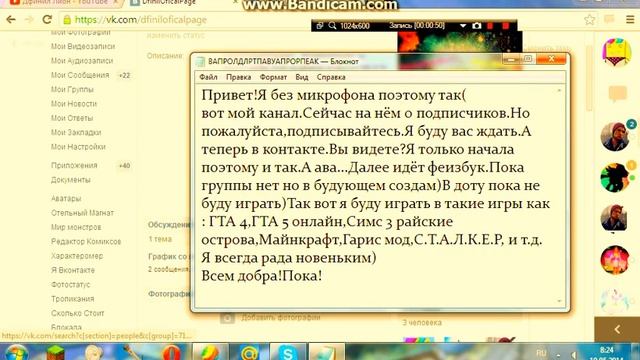
Task: Open the Bandicam dropdown arrow
Action: [x=463, y=26]
